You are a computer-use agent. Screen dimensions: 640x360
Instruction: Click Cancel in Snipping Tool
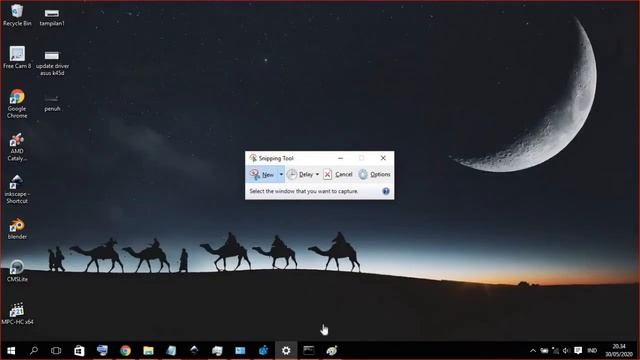coord(338,174)
